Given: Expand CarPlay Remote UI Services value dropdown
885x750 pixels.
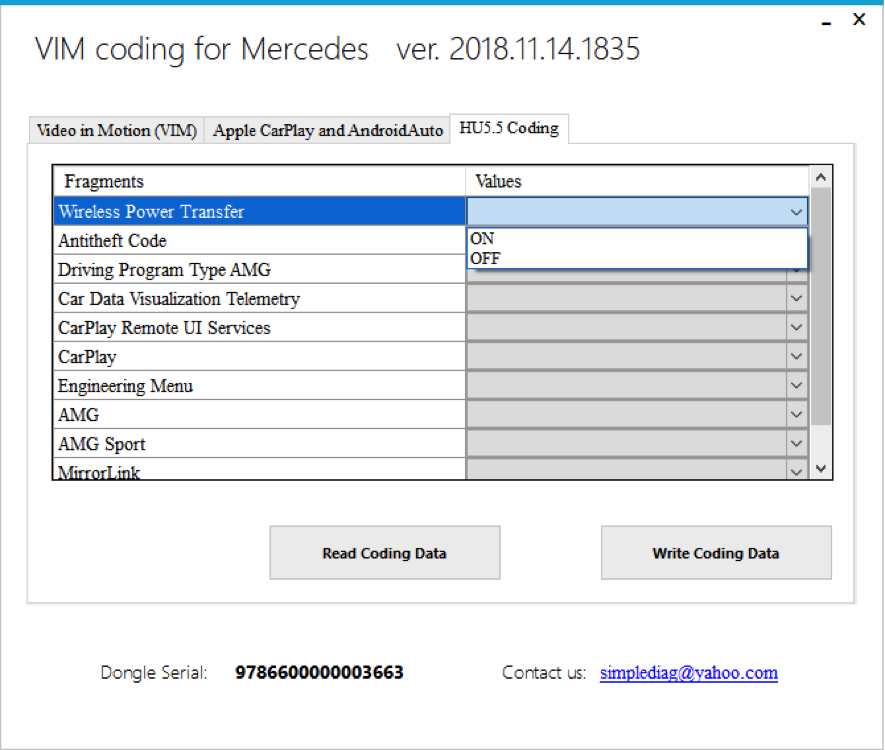Looking at the screenshot, I should click(796, 327).
